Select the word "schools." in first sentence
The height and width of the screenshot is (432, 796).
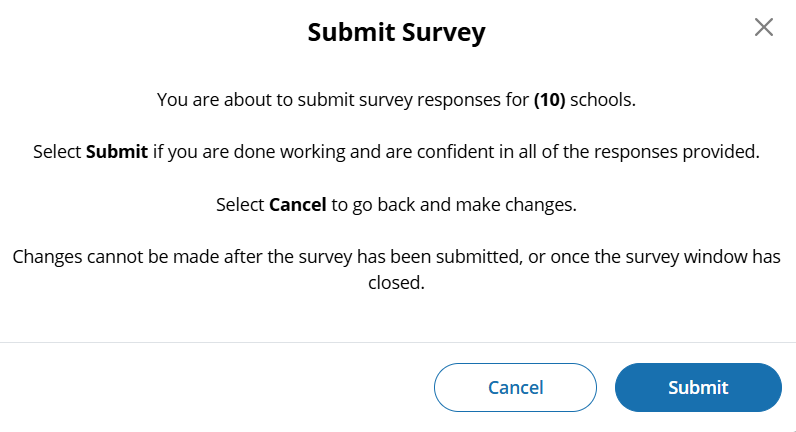tap(603, 100)
